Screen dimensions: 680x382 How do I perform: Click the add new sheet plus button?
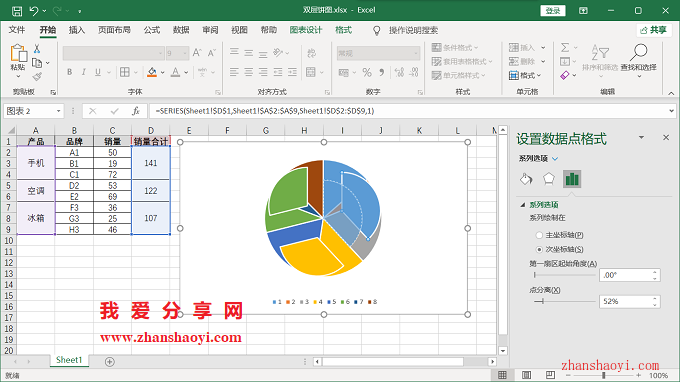(x=110, y=362)
